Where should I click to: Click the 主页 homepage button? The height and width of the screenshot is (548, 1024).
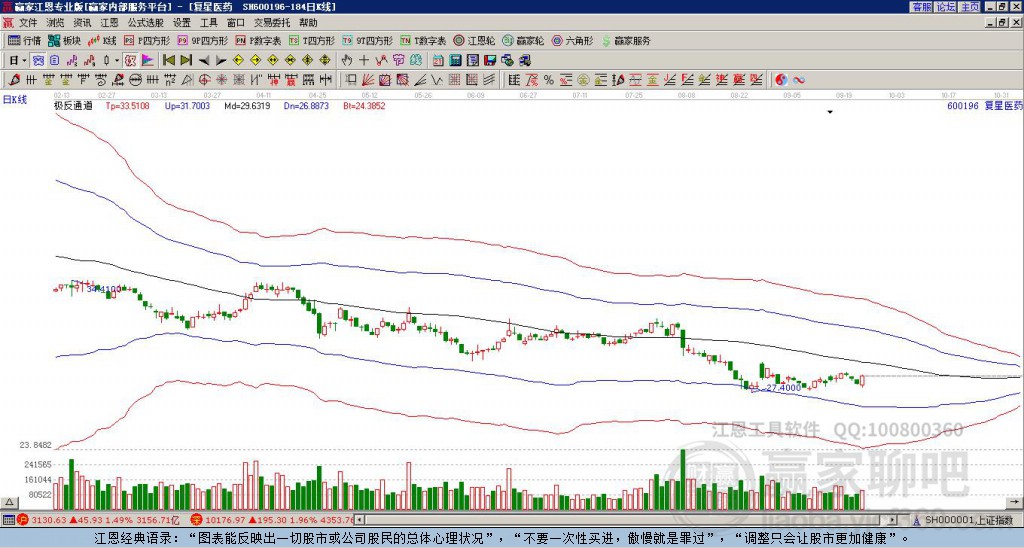click(970, 7)
